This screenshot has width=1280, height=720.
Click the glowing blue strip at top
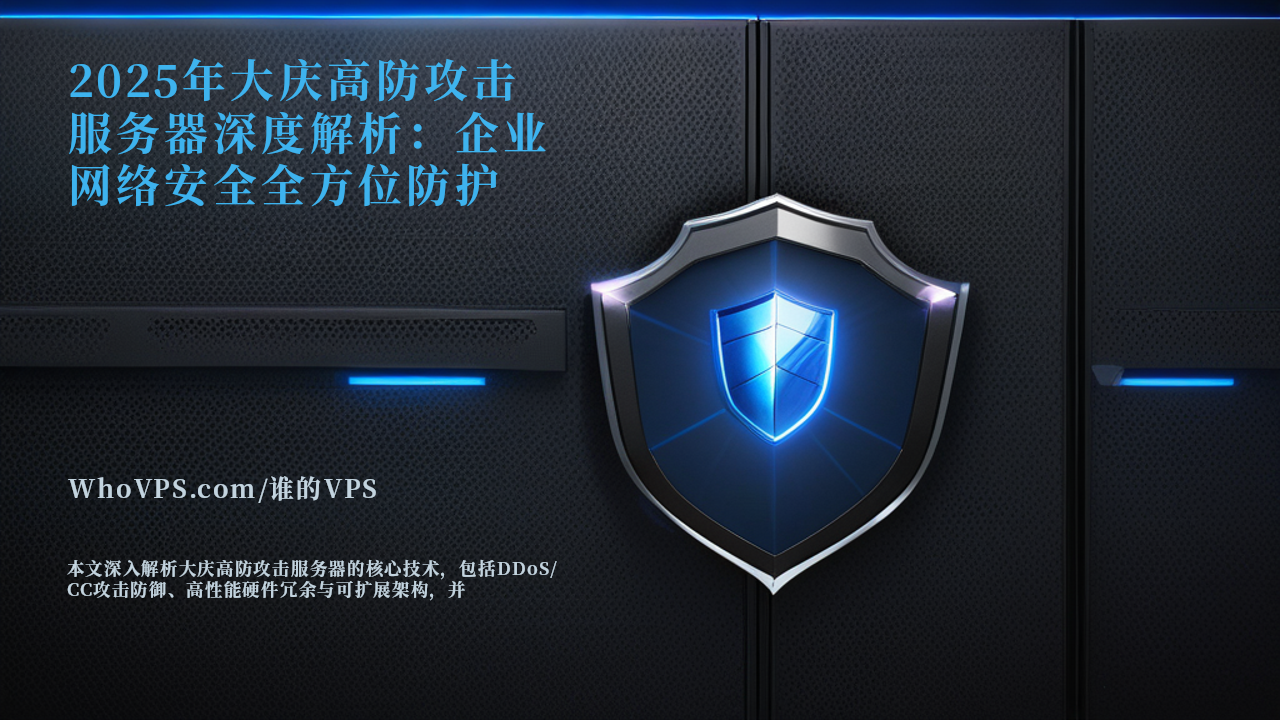click(640, 15)
